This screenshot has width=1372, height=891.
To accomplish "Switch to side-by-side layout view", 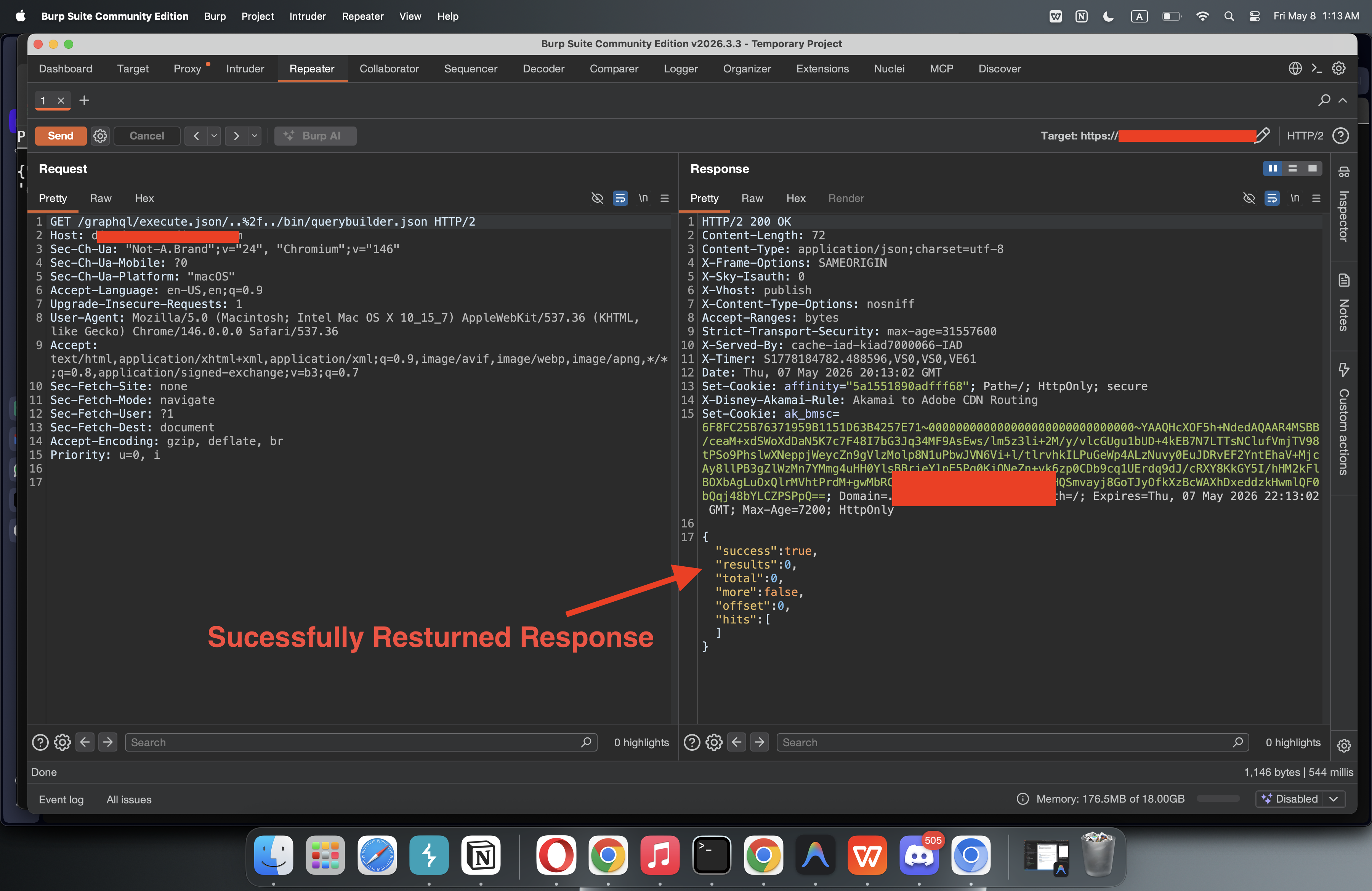I will (1273, 168).
